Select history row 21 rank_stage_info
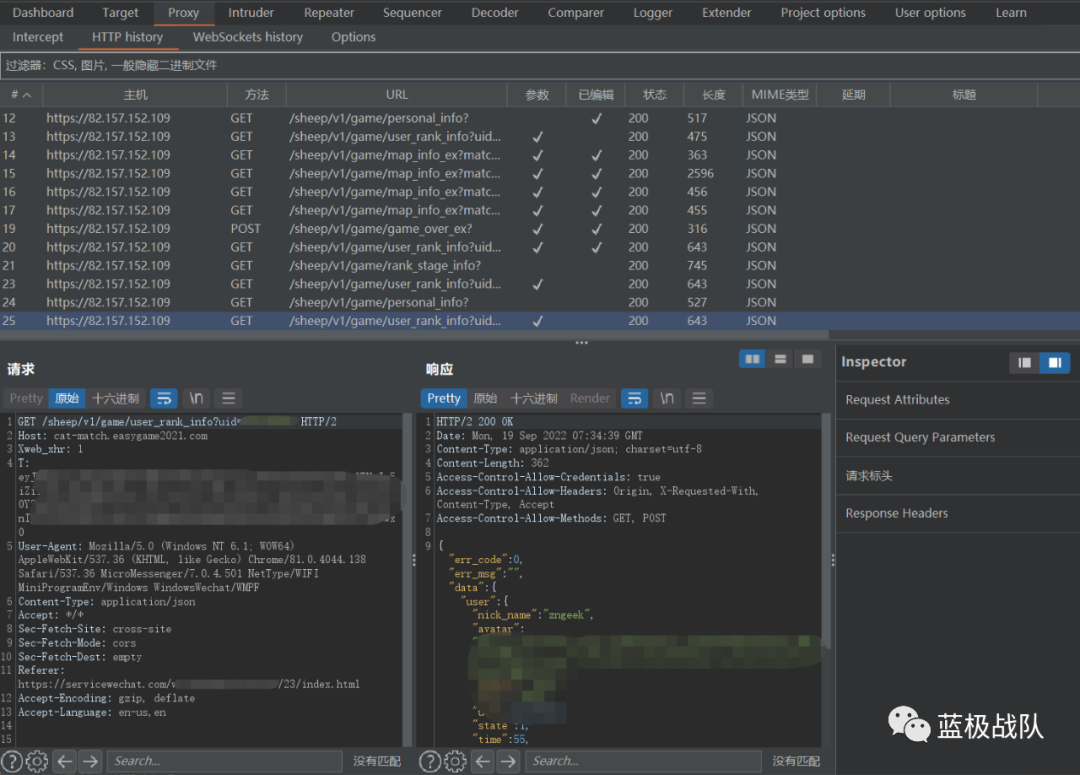1080x775 pixels. (x=540, y=265)
